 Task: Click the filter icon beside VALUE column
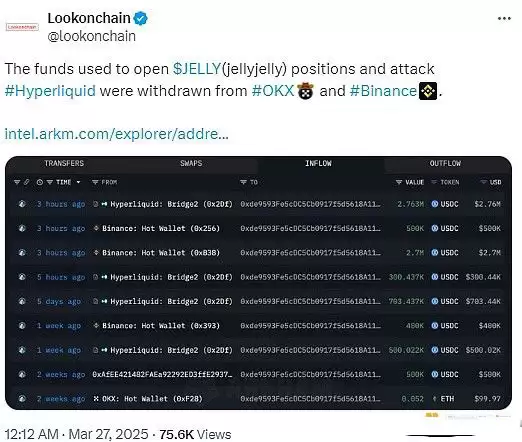pos(399,182)
